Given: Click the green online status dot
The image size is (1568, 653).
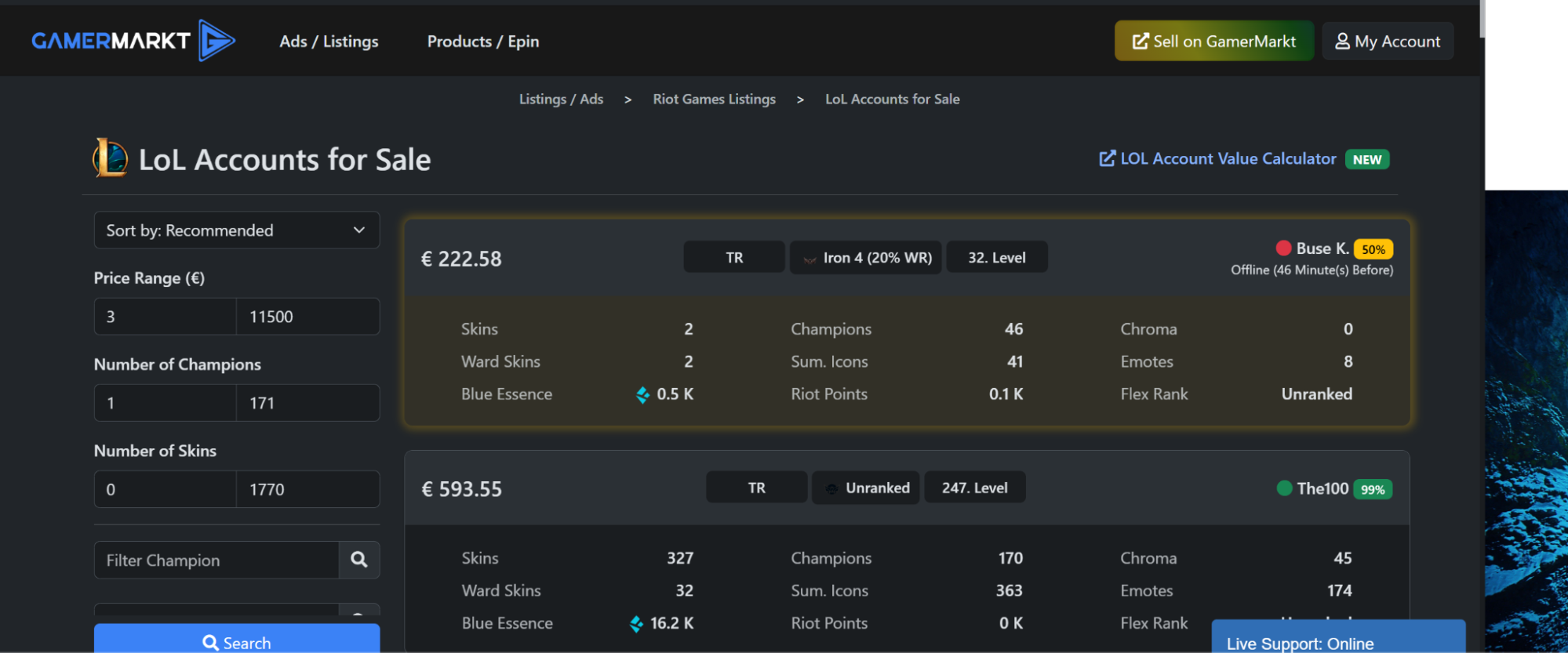Looking at the screenshot, I should pos(1285,488).
